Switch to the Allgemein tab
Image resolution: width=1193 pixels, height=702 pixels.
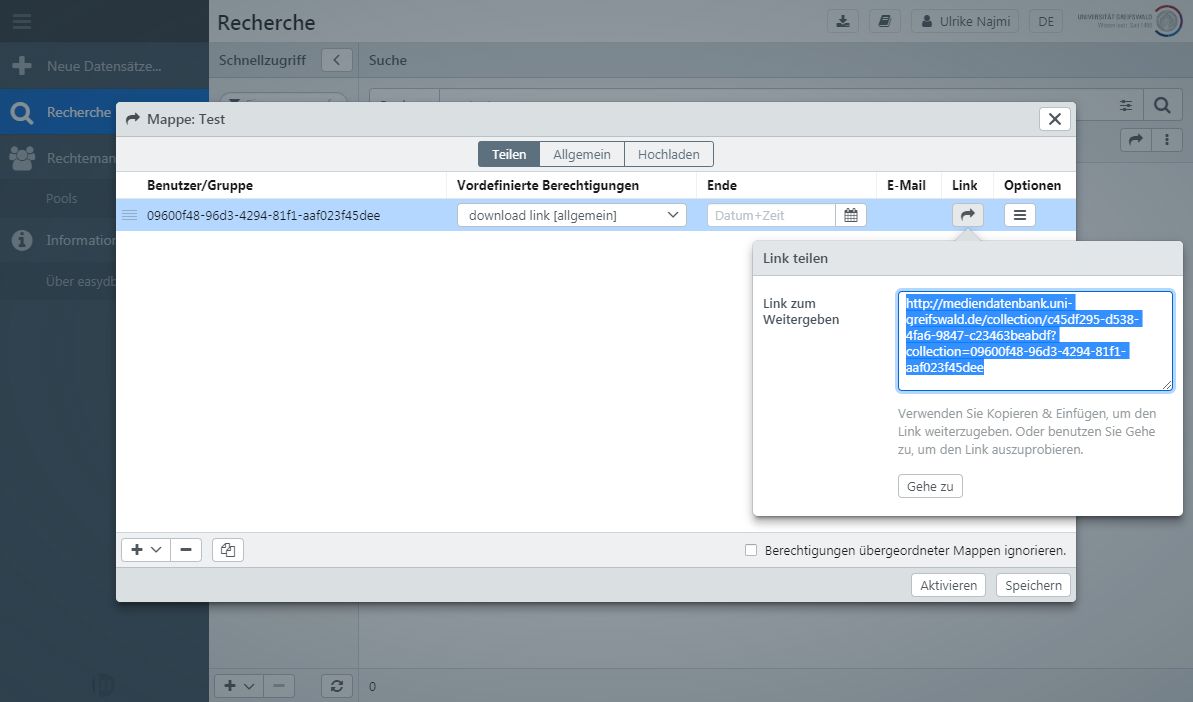coord(582,155)
